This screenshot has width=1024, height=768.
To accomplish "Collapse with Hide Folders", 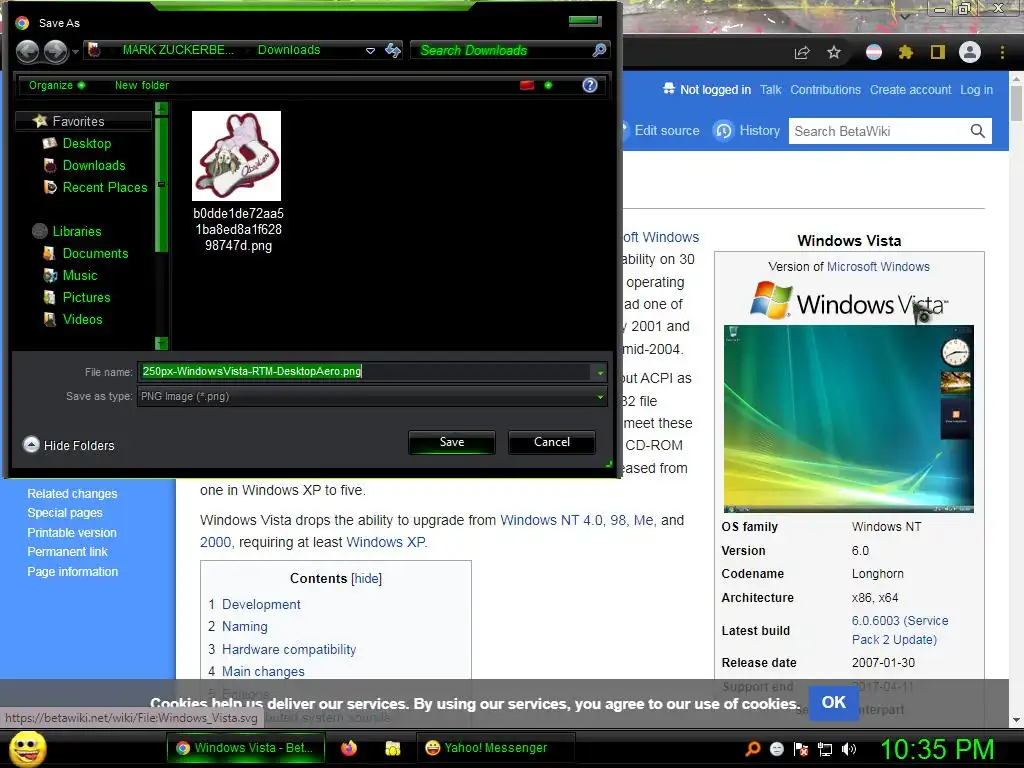I will pyautogui.click(x=69, y=445).
